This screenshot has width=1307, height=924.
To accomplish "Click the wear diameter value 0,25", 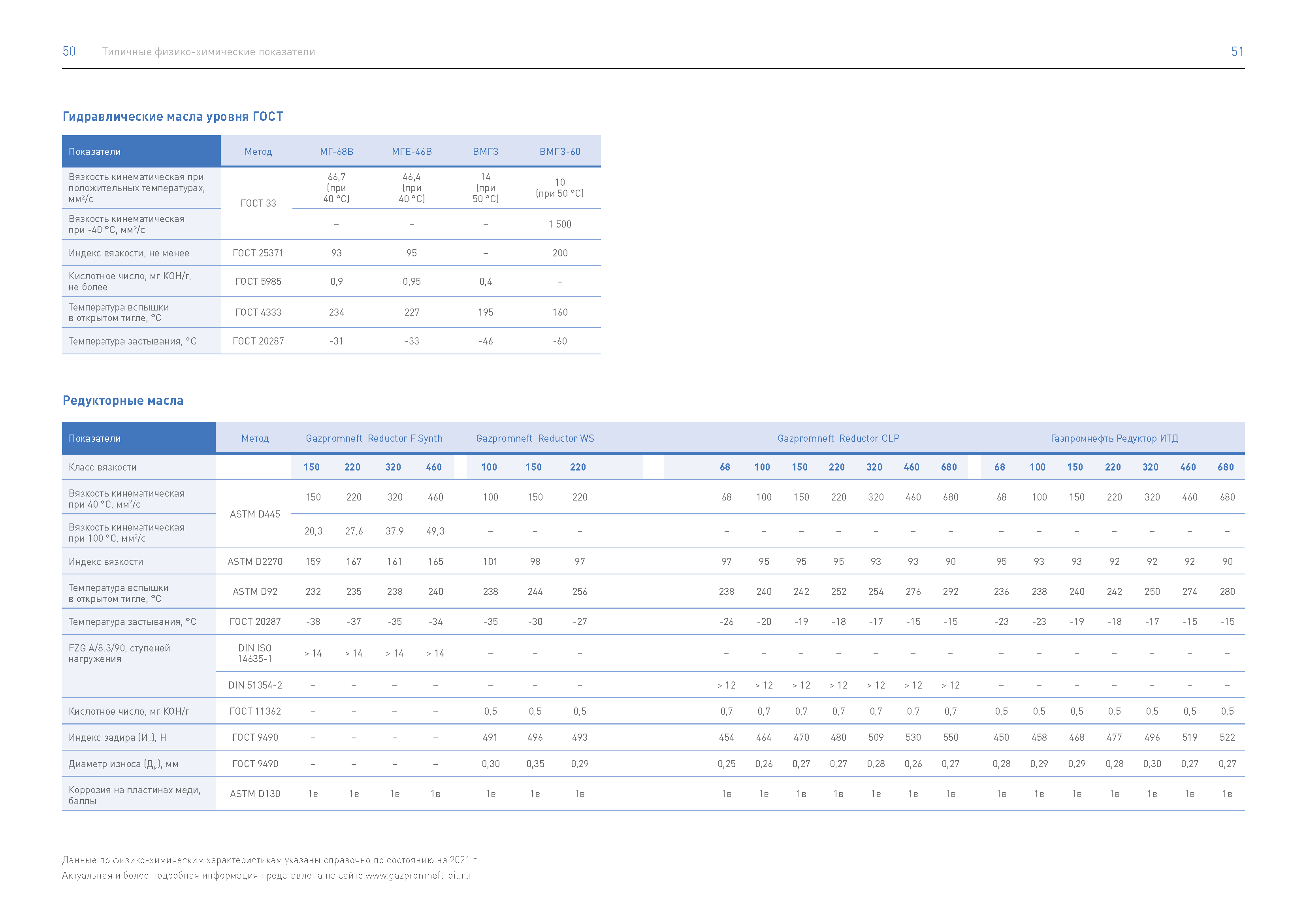I will 726,764.
